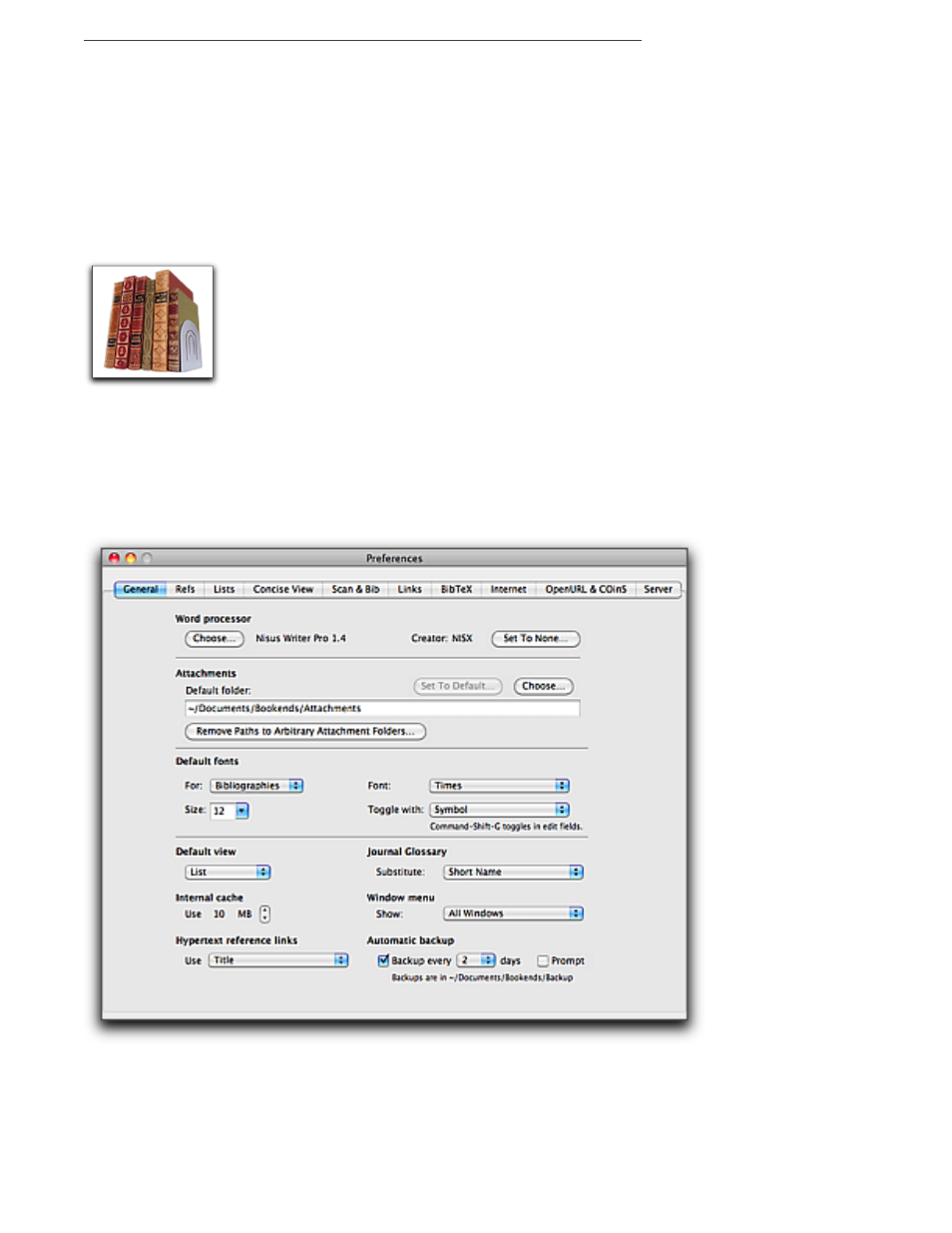
Task: Open the Toggle with Symbol dropdown
Action: click(500, 810)
